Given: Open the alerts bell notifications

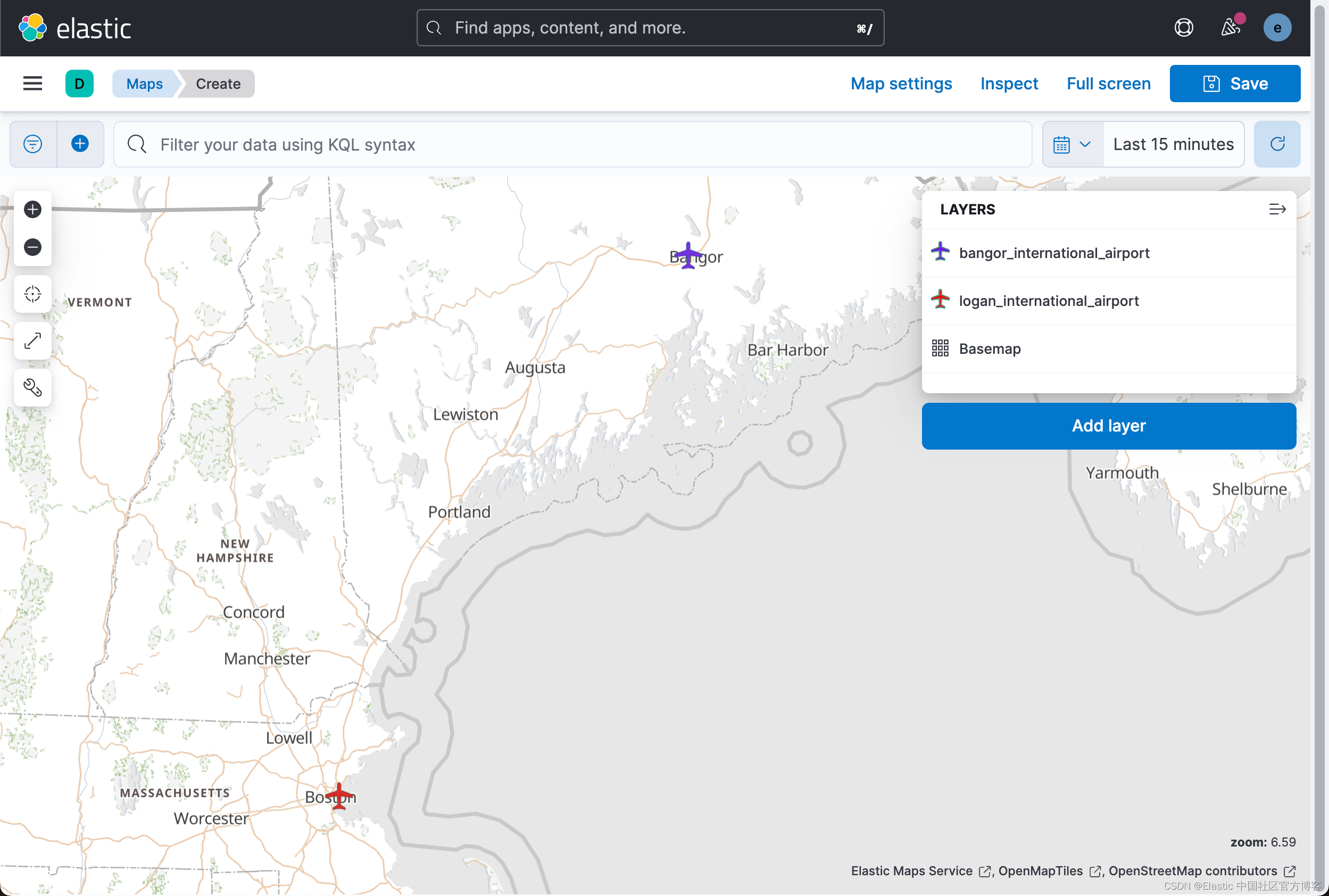Looking at the screenshot, I should click(x=1230, y=28).
